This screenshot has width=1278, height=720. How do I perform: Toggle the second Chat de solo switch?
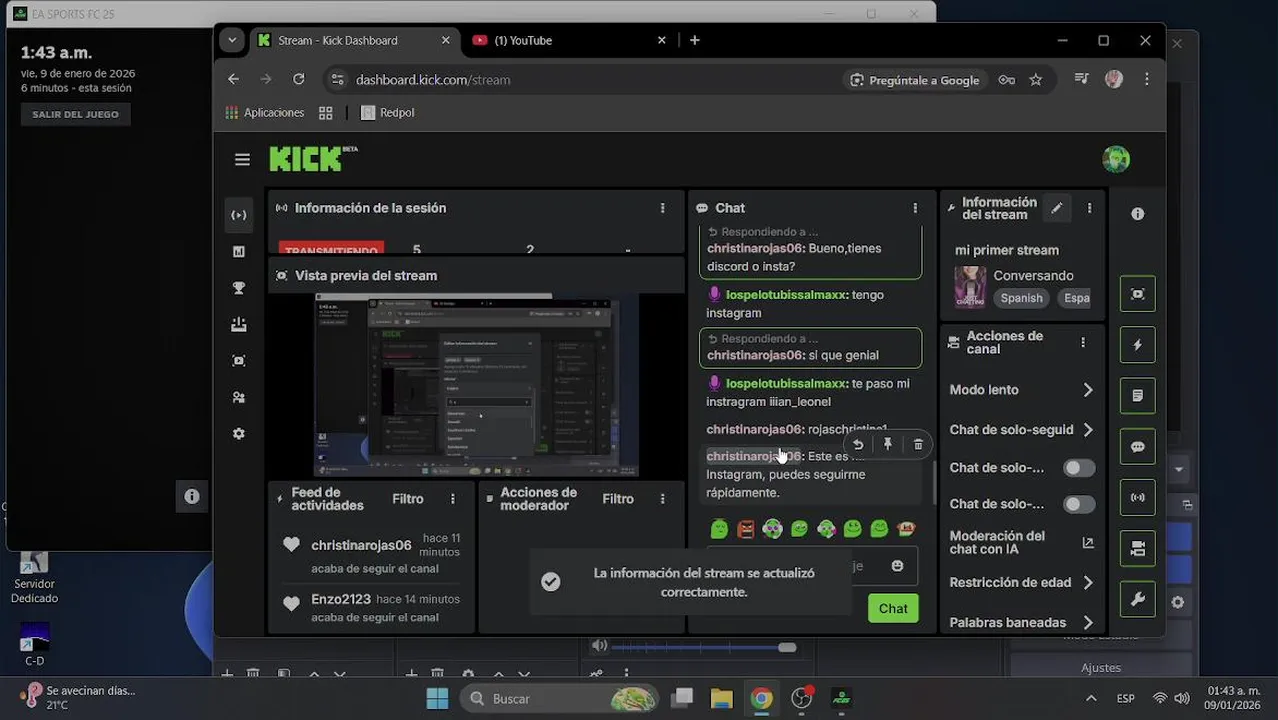pyautogui.click(x=1078, y=504)
